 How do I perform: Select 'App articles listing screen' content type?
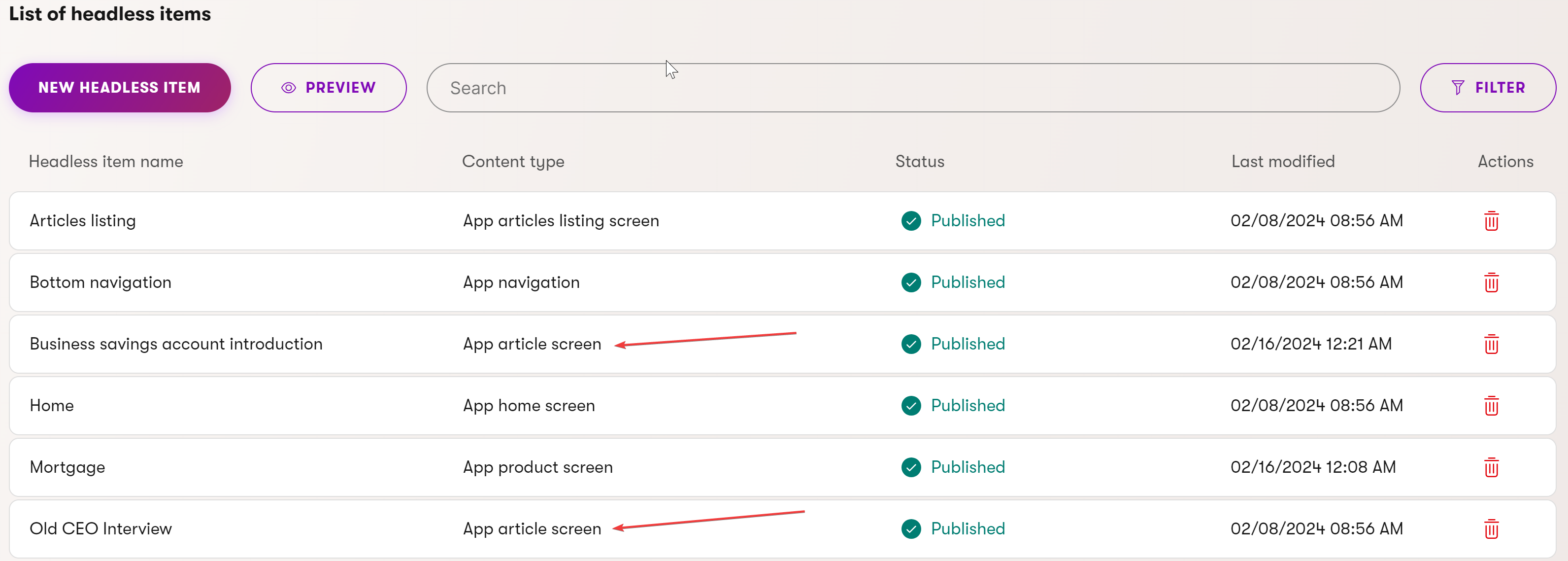(561, 220)
